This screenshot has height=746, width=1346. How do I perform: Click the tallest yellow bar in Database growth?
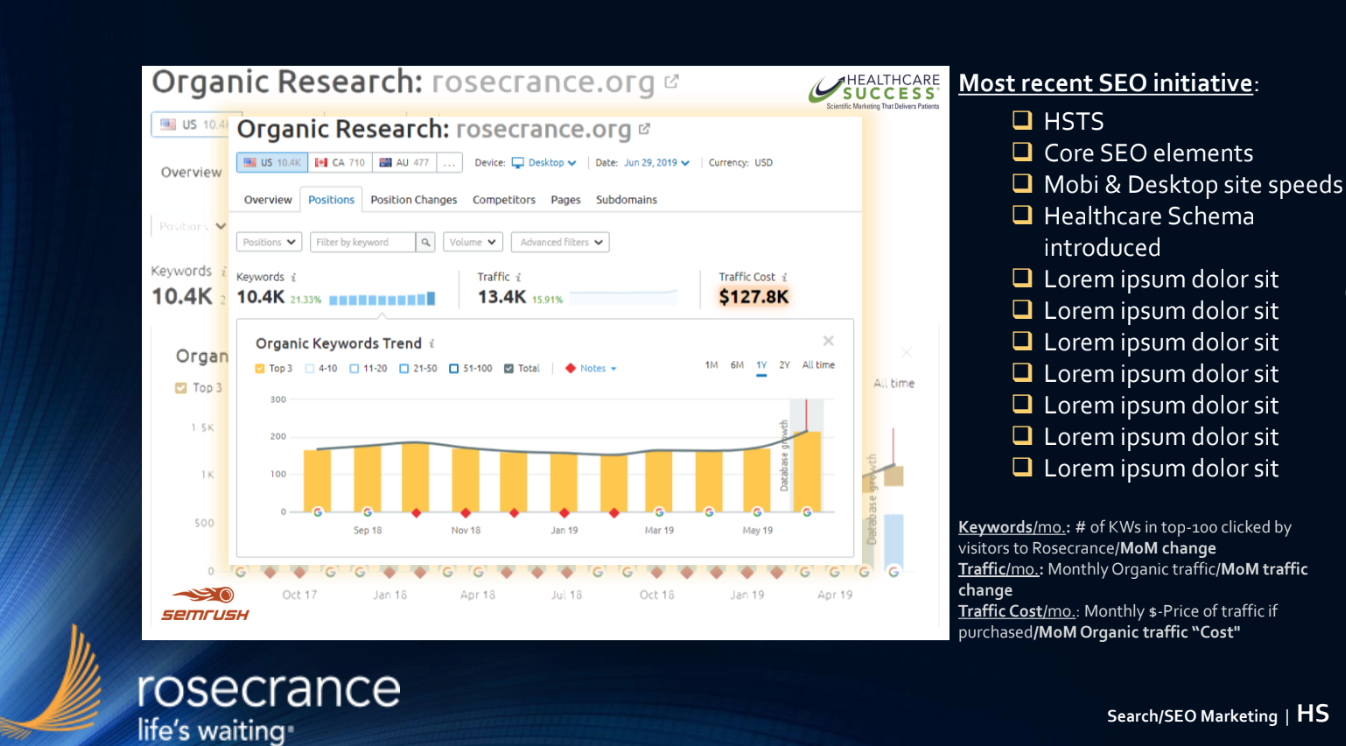(807, 471)
